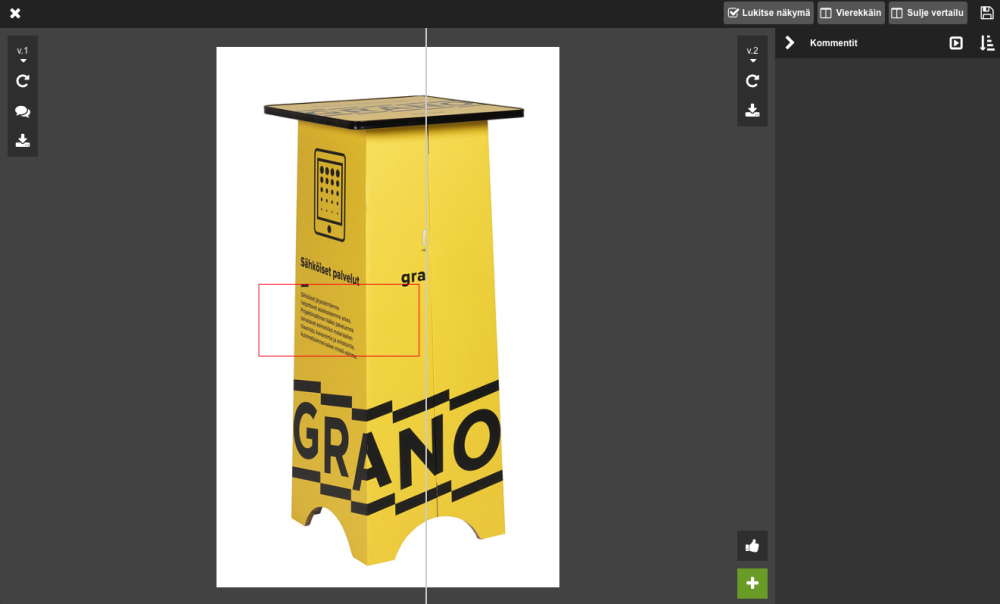Image resolution: width=1000 pixels, height=604 pixels.
Task: Open comments bubble icon for v.1
Action: pyautogui.click(x=22, y=112)
